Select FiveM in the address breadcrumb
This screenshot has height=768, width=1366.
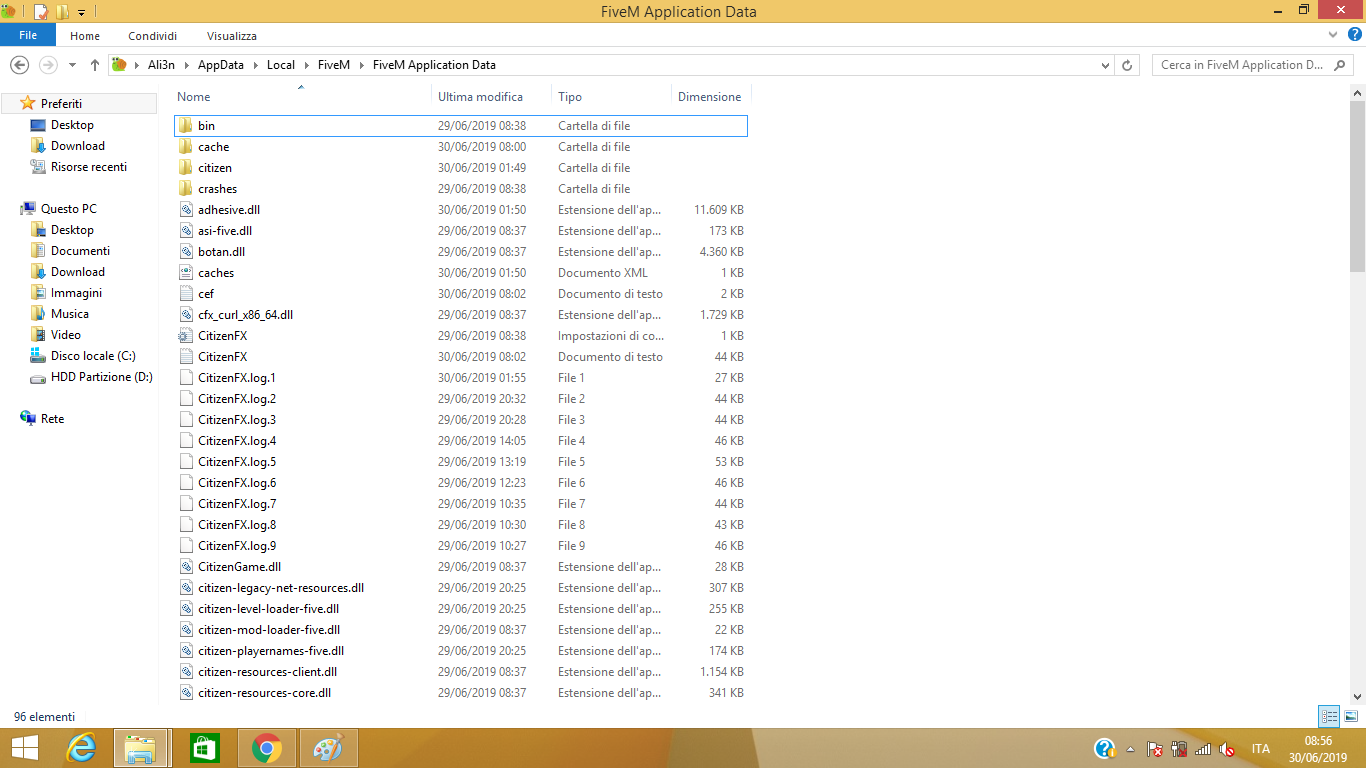pos(334,65)
